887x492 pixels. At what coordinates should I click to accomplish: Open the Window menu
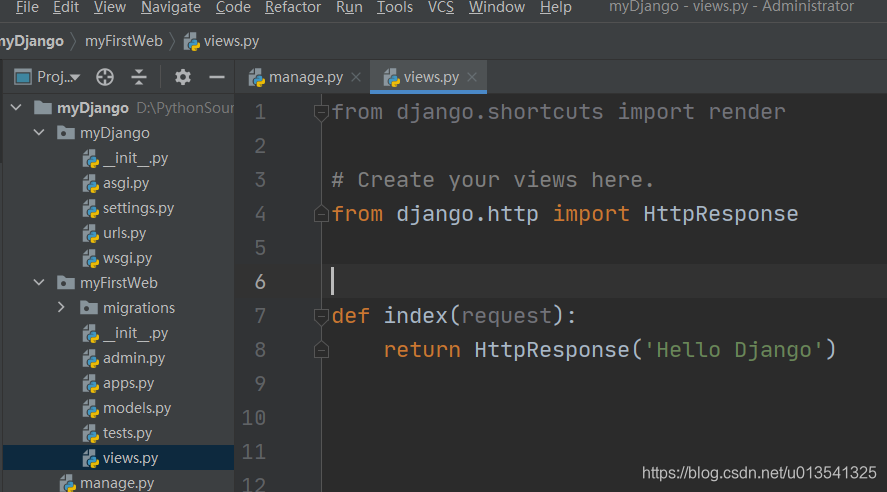click(x=497, y=7)
